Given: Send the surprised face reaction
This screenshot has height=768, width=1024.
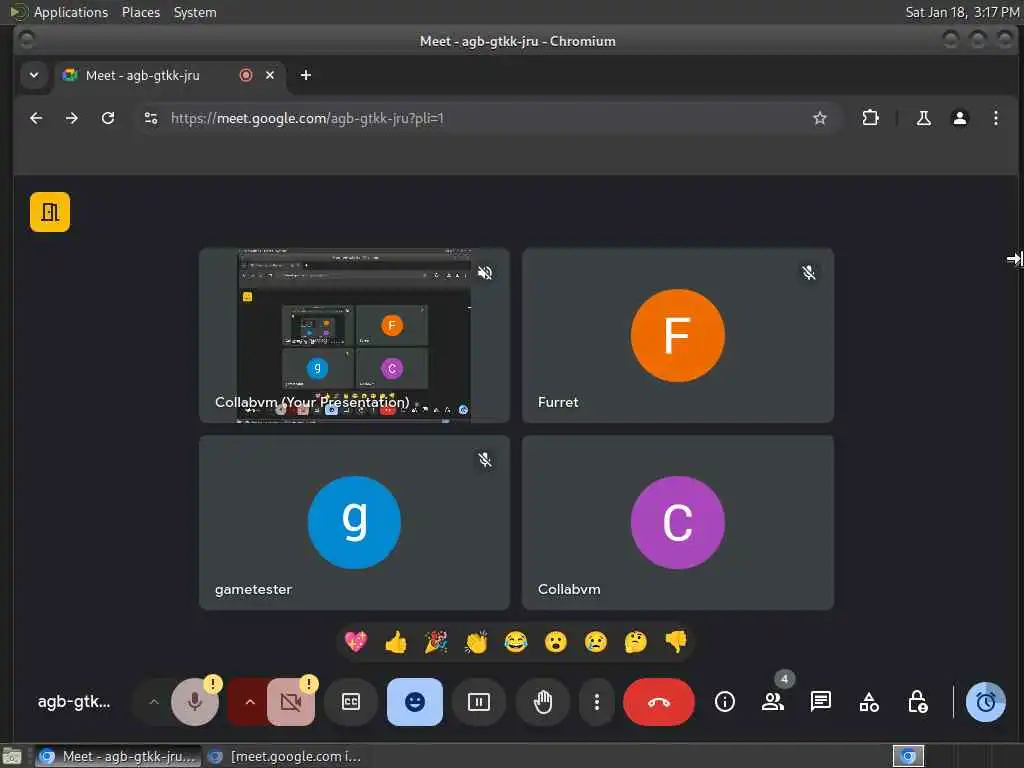Looking at the screenshot, I should (x=556, y=642).
